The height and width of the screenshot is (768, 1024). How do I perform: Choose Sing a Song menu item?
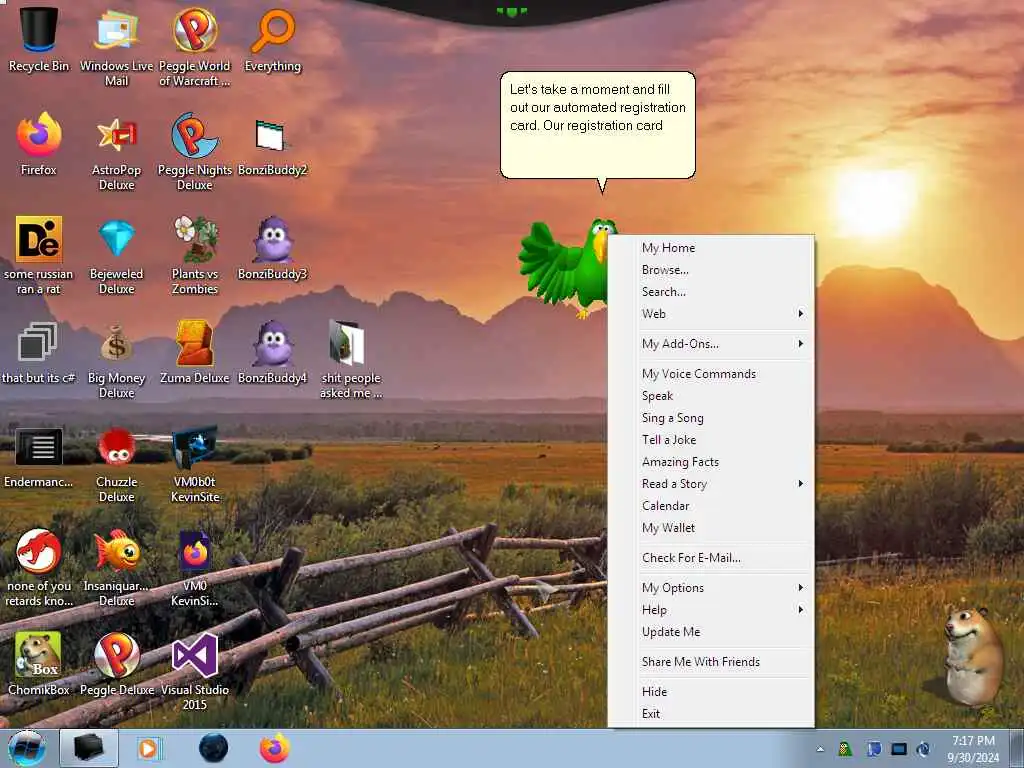tap(712, 418)
